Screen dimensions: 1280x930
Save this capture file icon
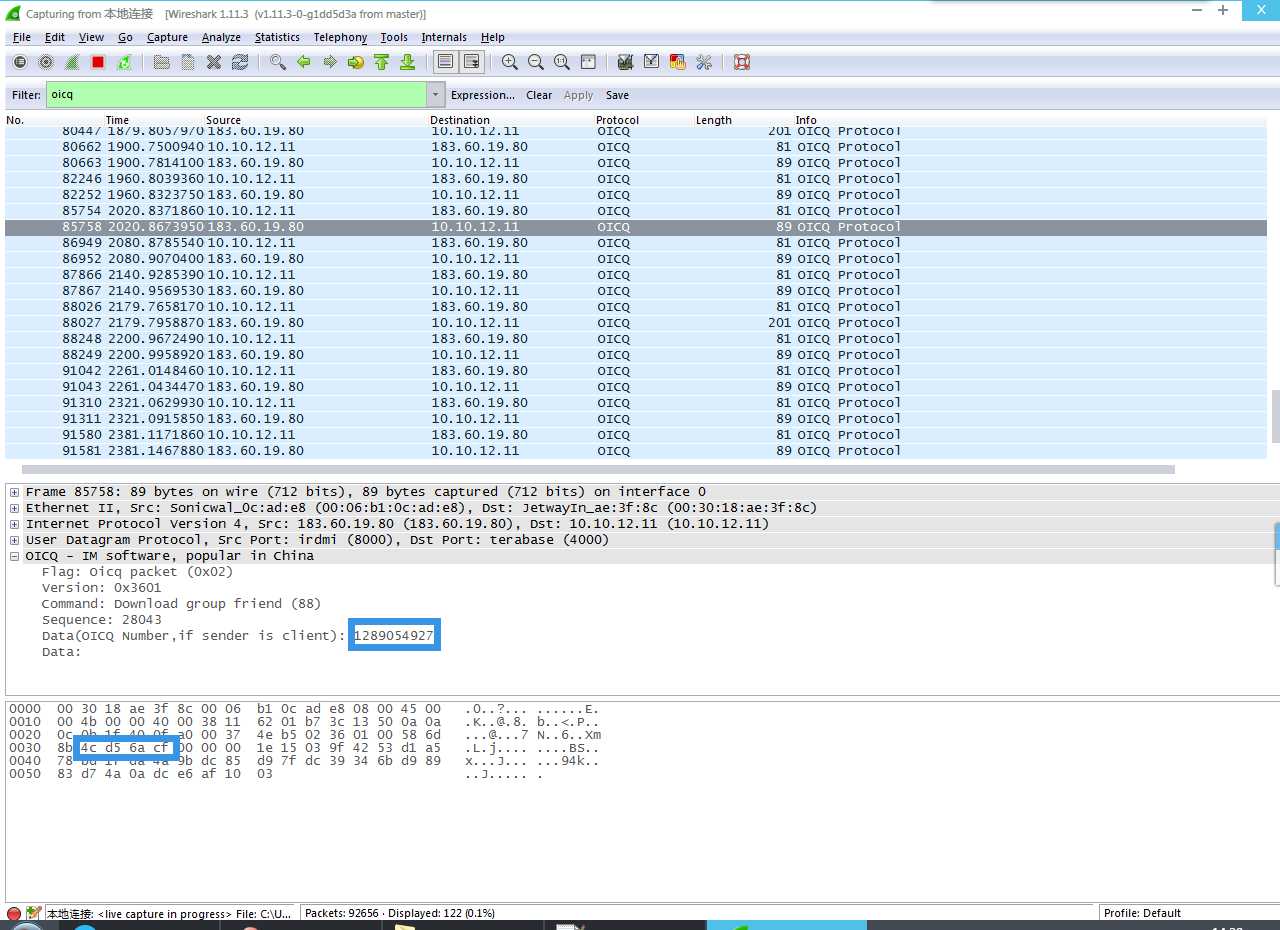[x=188, y=62]
